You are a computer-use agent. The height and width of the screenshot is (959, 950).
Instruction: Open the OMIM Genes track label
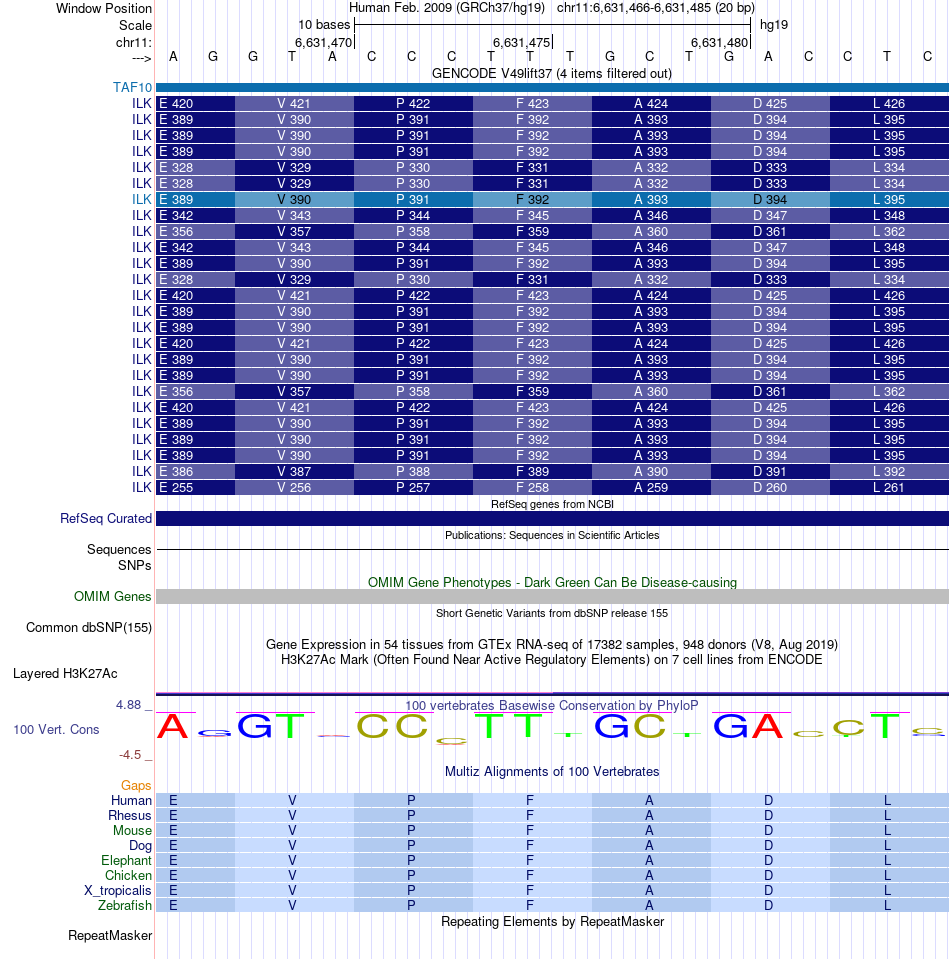[112, 596]
